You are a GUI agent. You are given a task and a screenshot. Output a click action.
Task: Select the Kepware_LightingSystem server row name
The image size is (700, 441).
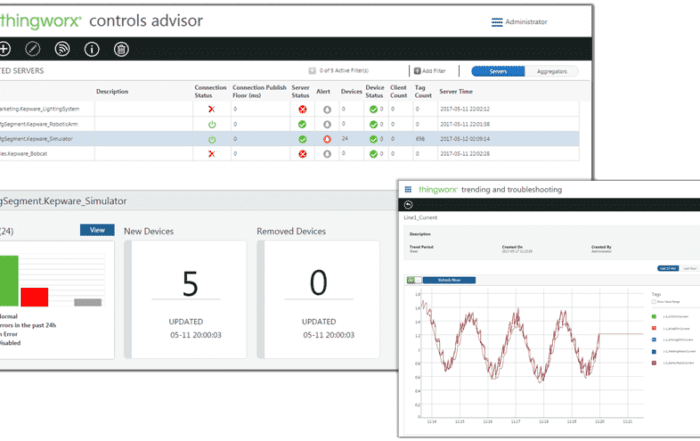[40, 109]
